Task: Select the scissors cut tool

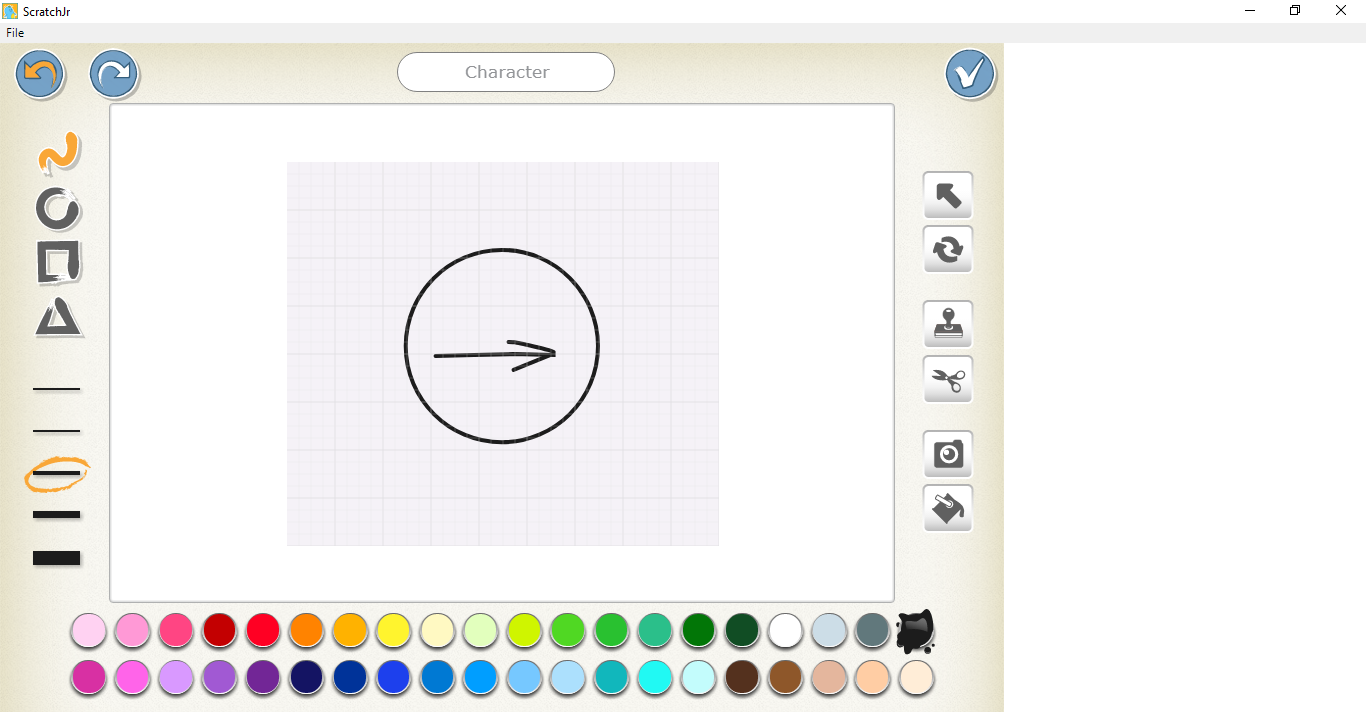Action: [947, 379]
